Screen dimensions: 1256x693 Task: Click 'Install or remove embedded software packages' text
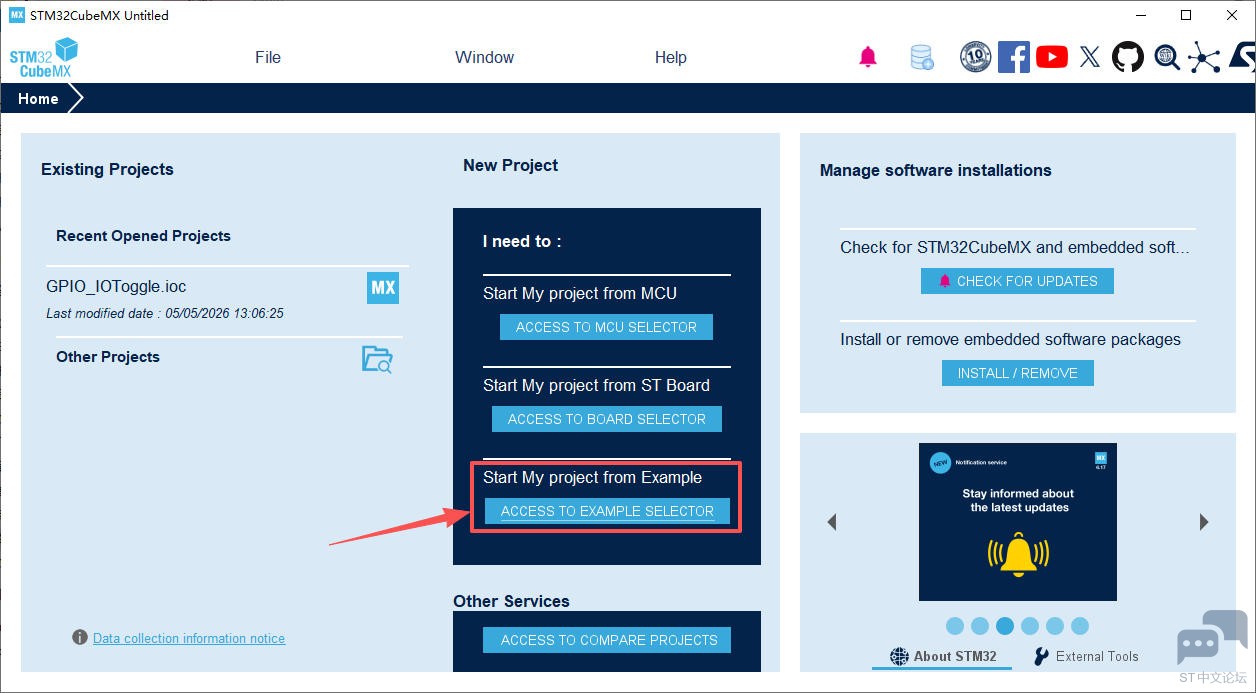click(1010, 339)
